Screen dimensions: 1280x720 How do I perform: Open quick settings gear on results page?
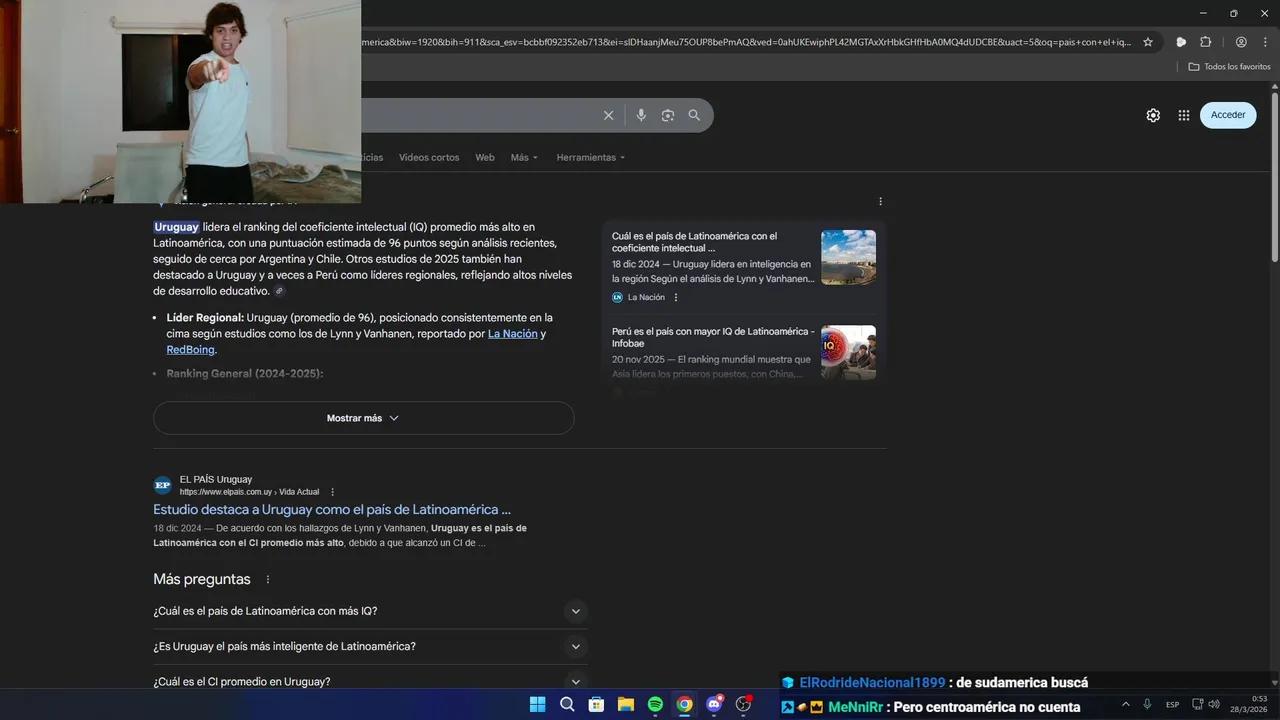(1153, 115)
